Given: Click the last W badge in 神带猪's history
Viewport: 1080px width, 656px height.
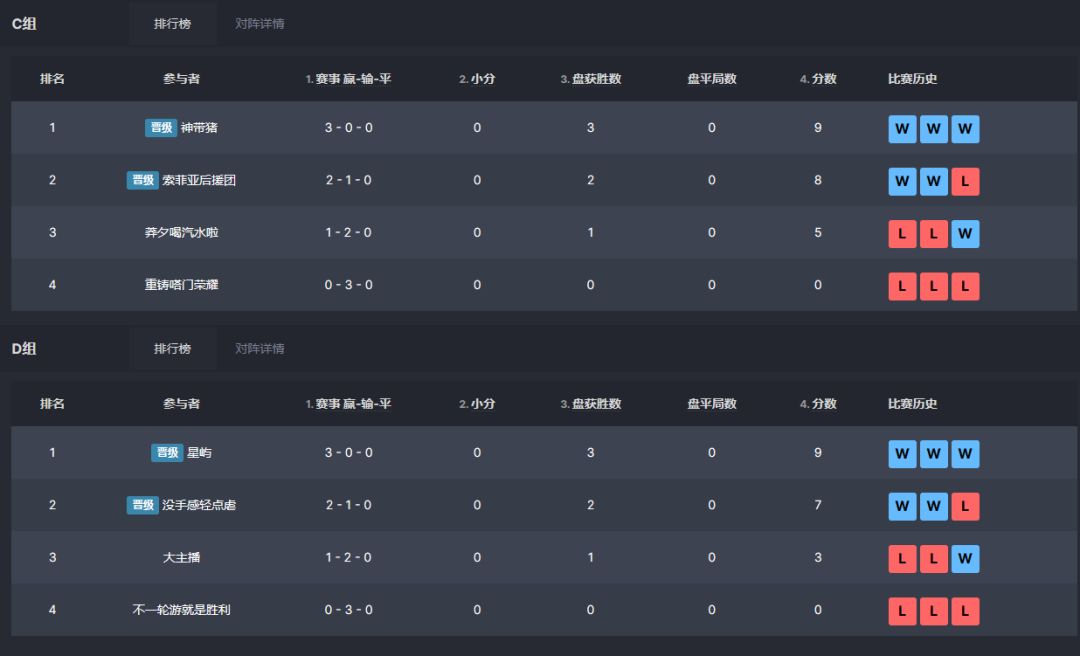Looking at the screenshot, I should (965, 129).
